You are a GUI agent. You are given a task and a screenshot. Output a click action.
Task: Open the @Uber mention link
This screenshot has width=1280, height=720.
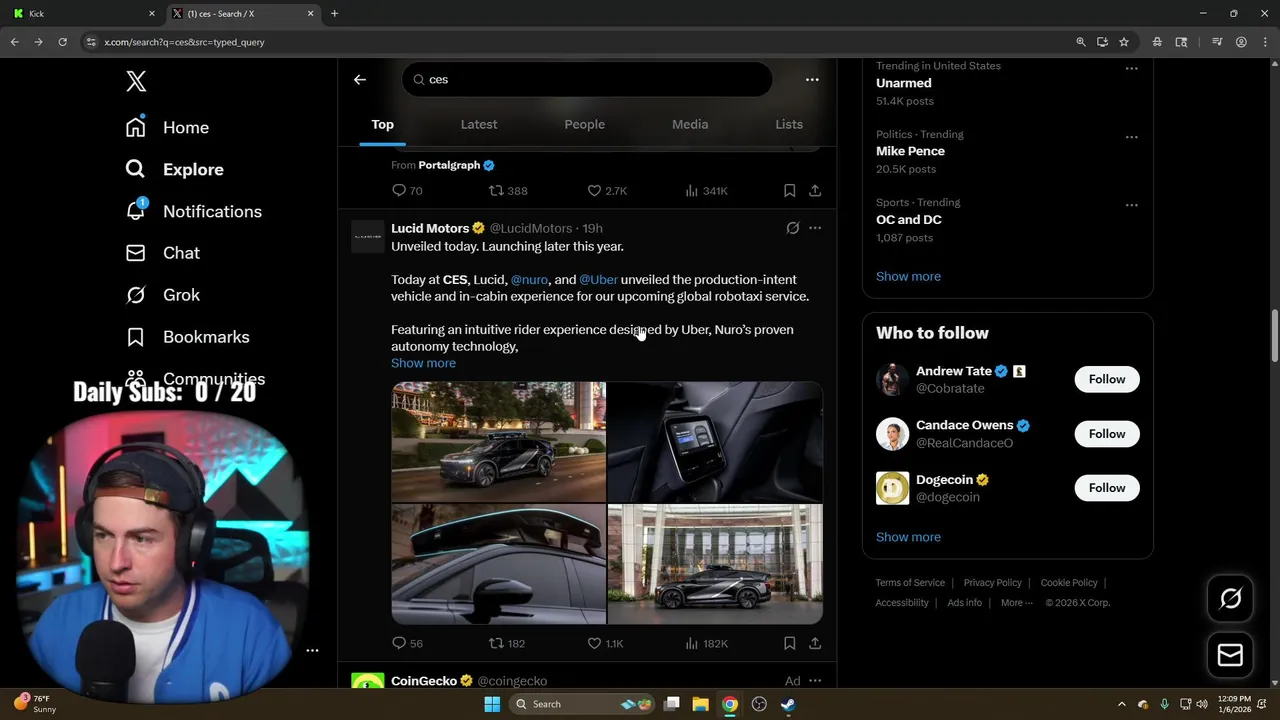tap(598, 280)
